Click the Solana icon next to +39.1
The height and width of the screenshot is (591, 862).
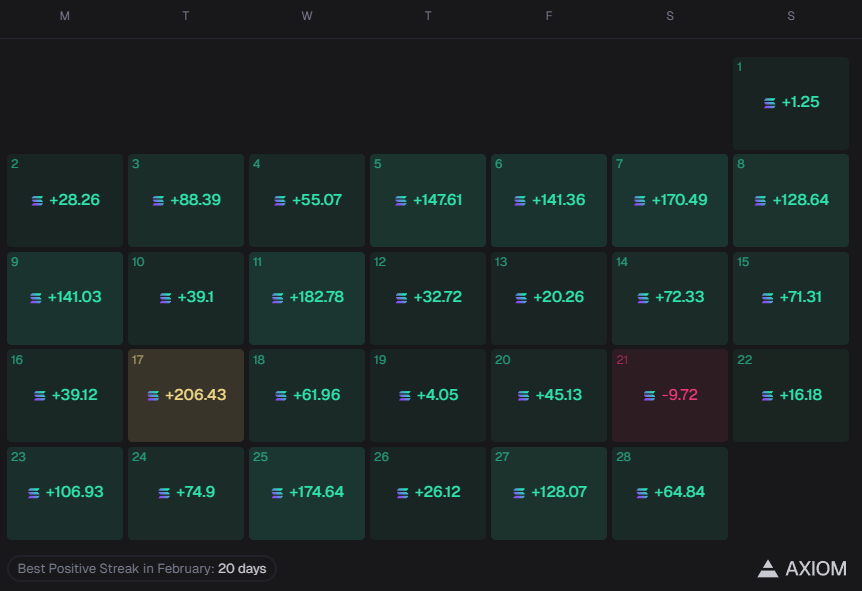[165, 298]
